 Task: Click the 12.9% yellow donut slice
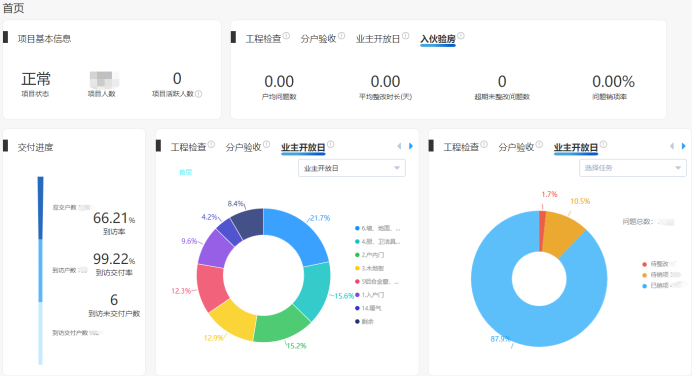click(x=235, y=319)
